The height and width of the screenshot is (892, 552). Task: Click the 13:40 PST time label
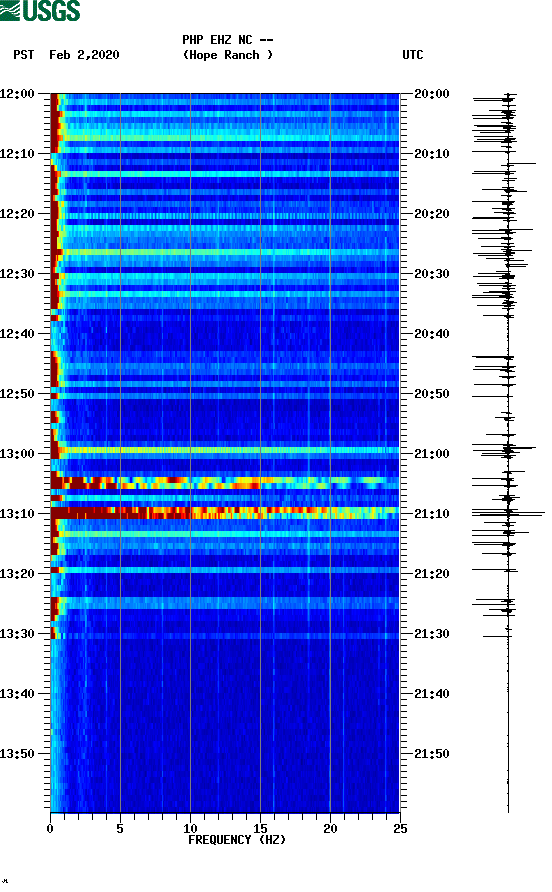(x=17, y=693)
